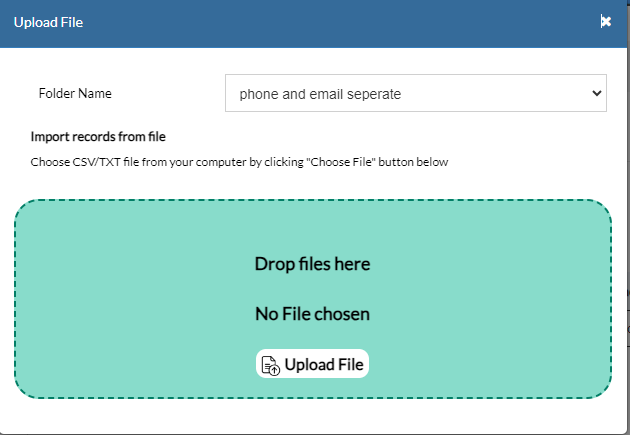
Task: Click the 'Drop files here' text
Action: pyautogui.click(x=312, y=264)
